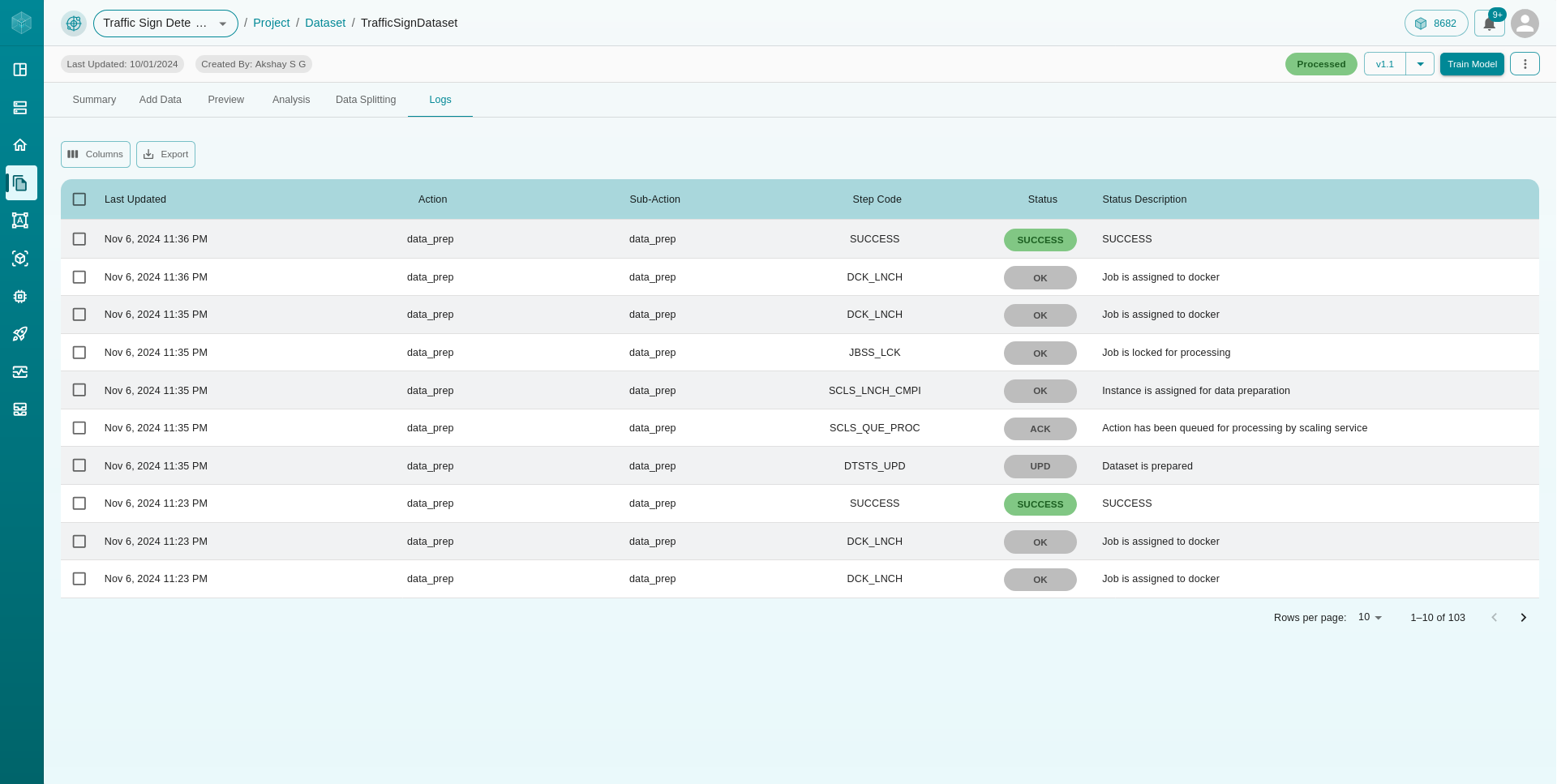Open the three-dot more options menu
Image resolution: width=1557 pixels, height=784 pixels.
(x=1525, y=64)
